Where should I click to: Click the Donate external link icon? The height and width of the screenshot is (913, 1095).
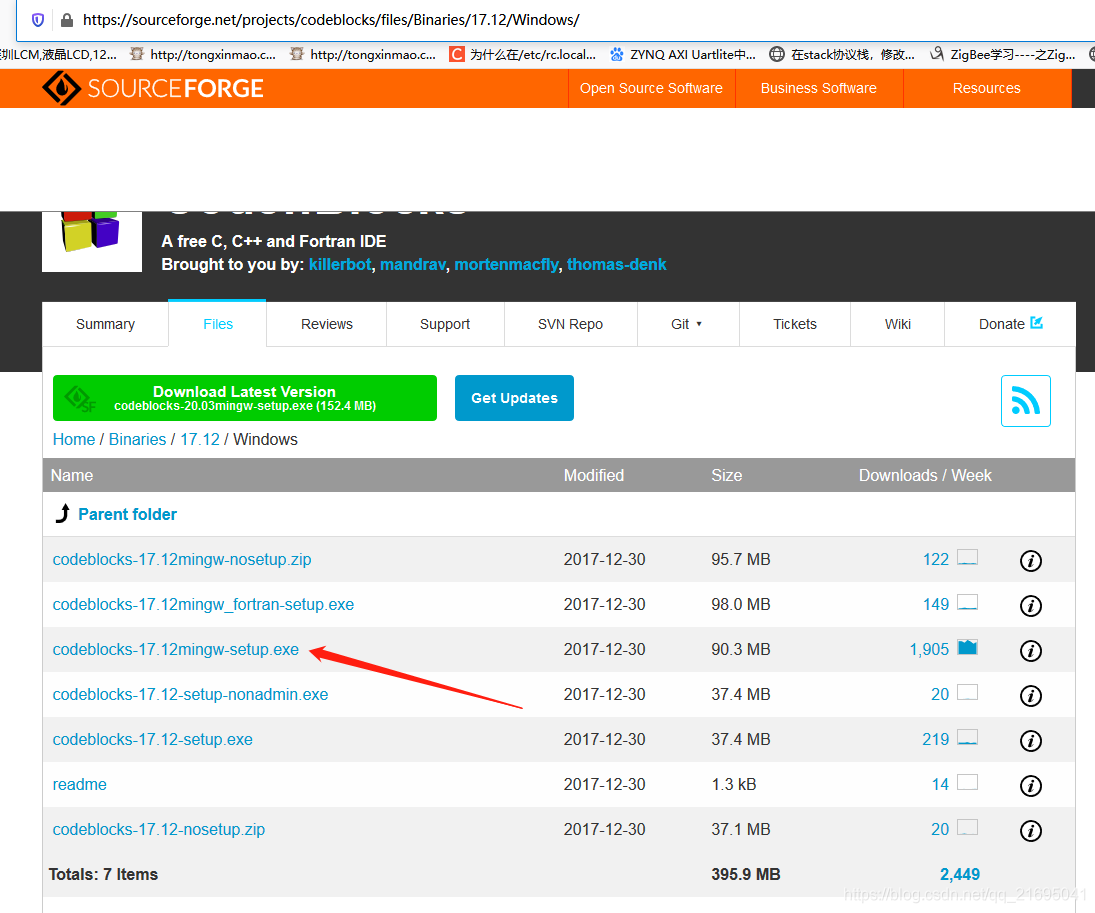pos(1036,323)
